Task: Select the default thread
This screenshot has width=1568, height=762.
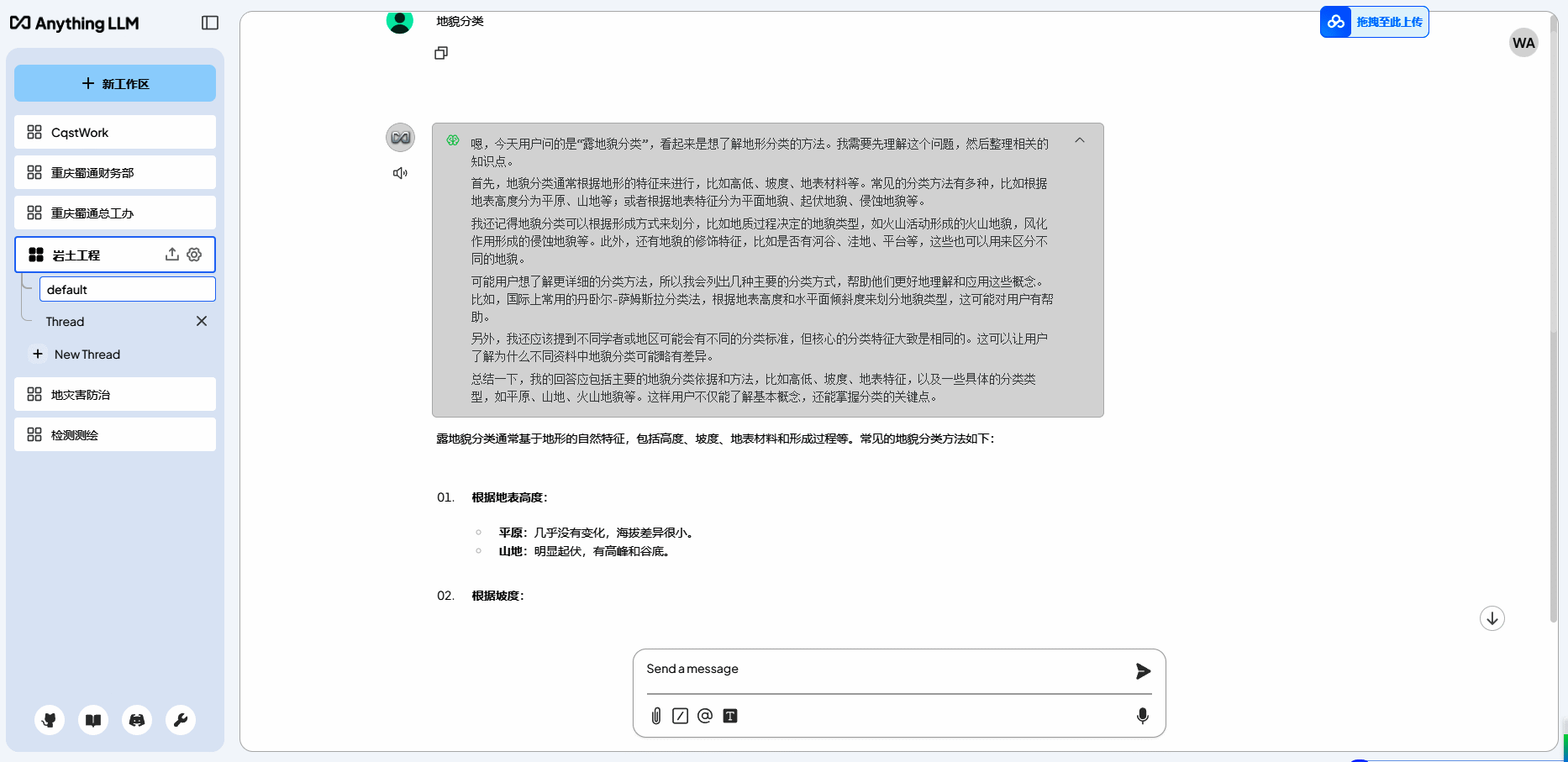Action: coord(127,289)
